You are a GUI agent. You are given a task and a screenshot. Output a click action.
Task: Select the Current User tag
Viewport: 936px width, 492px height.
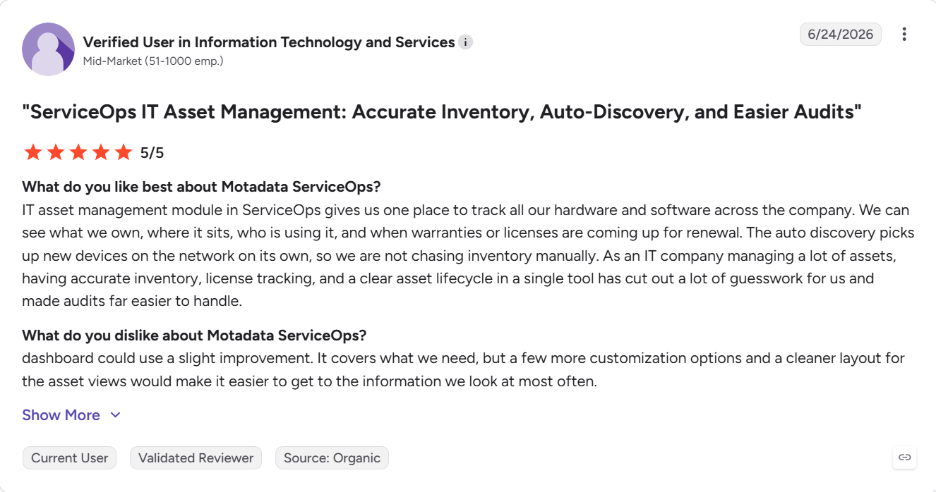(x=69, y=458)
